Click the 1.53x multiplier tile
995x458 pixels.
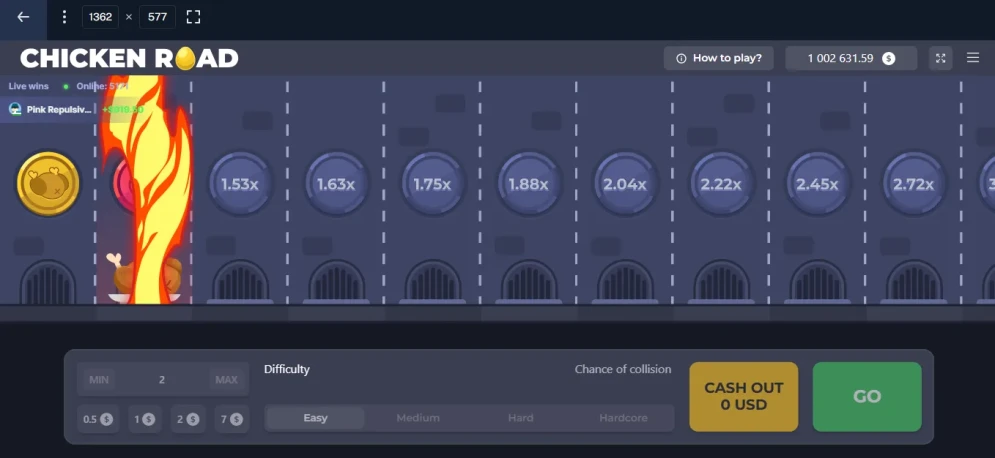[x=240, y=184]
